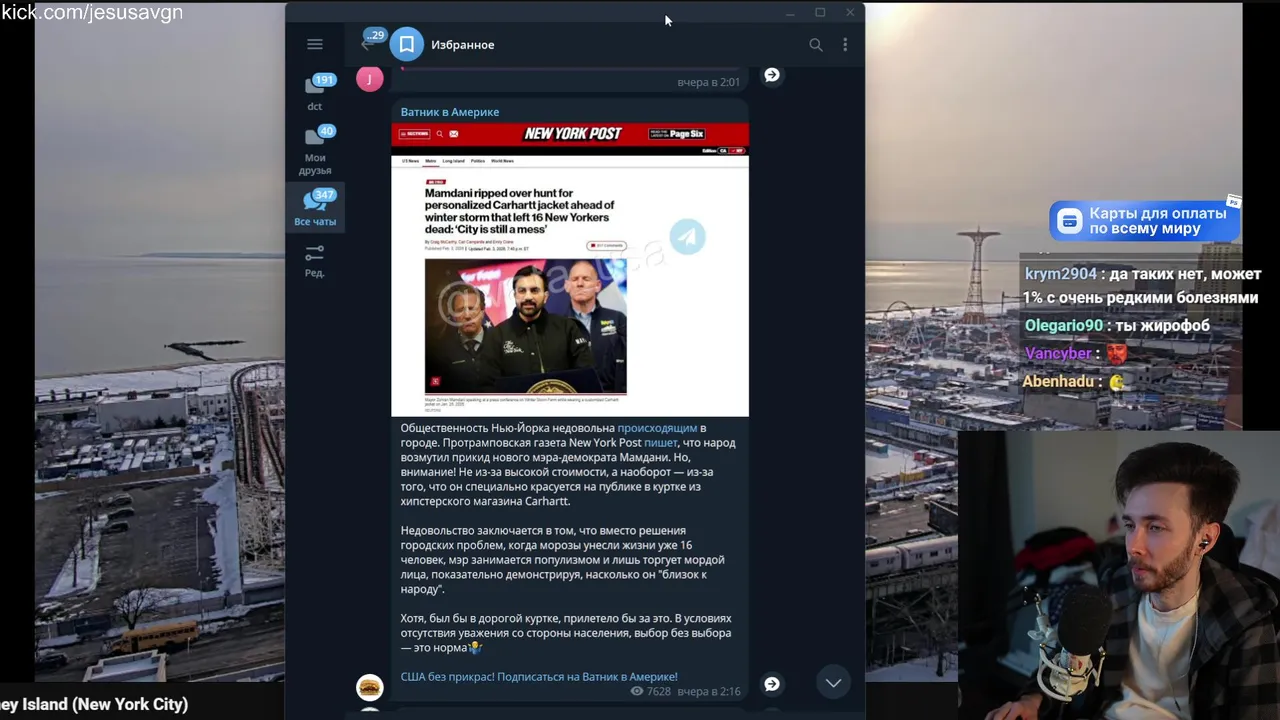Click Vancyber username in stream chat

(x=1058, y=353)
